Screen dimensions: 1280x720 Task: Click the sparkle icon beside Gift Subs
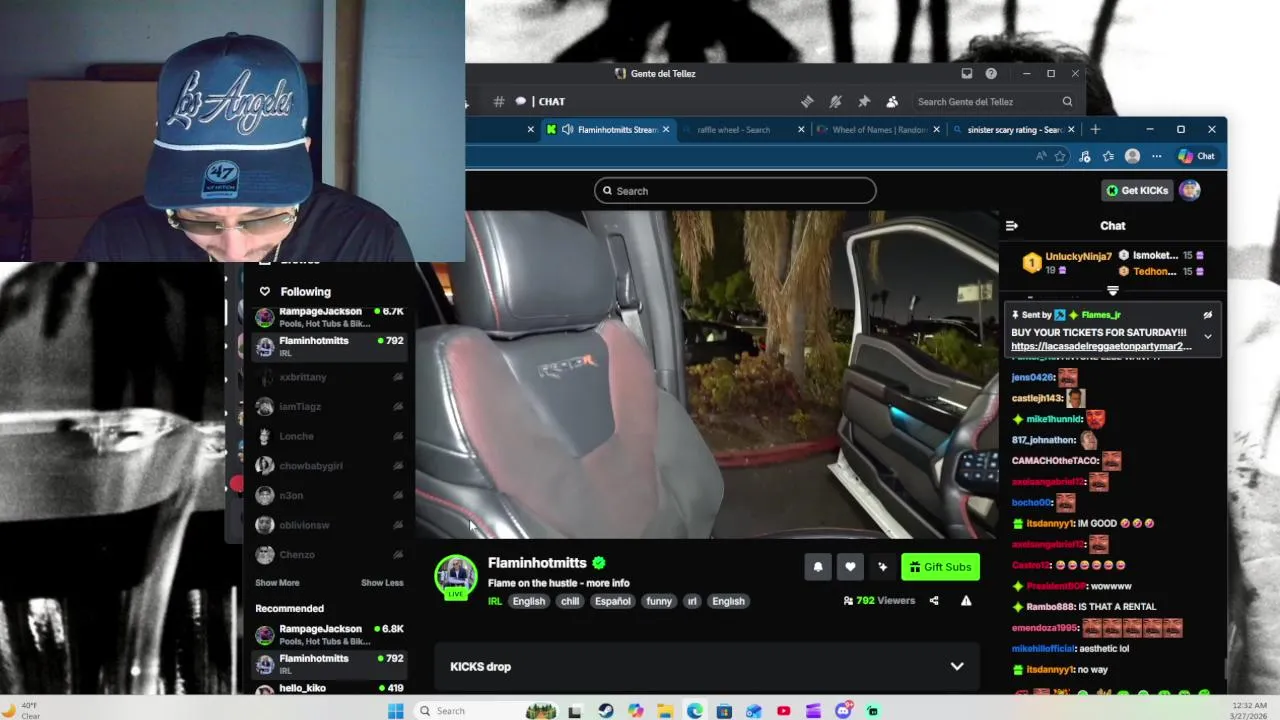click(882, 567)
